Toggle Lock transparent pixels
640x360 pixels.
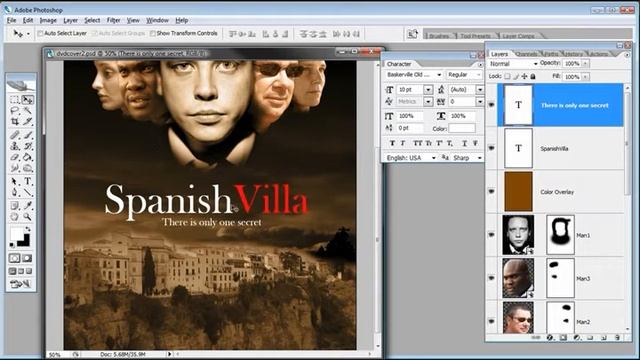pyautogui.click(x=507, y=76)
